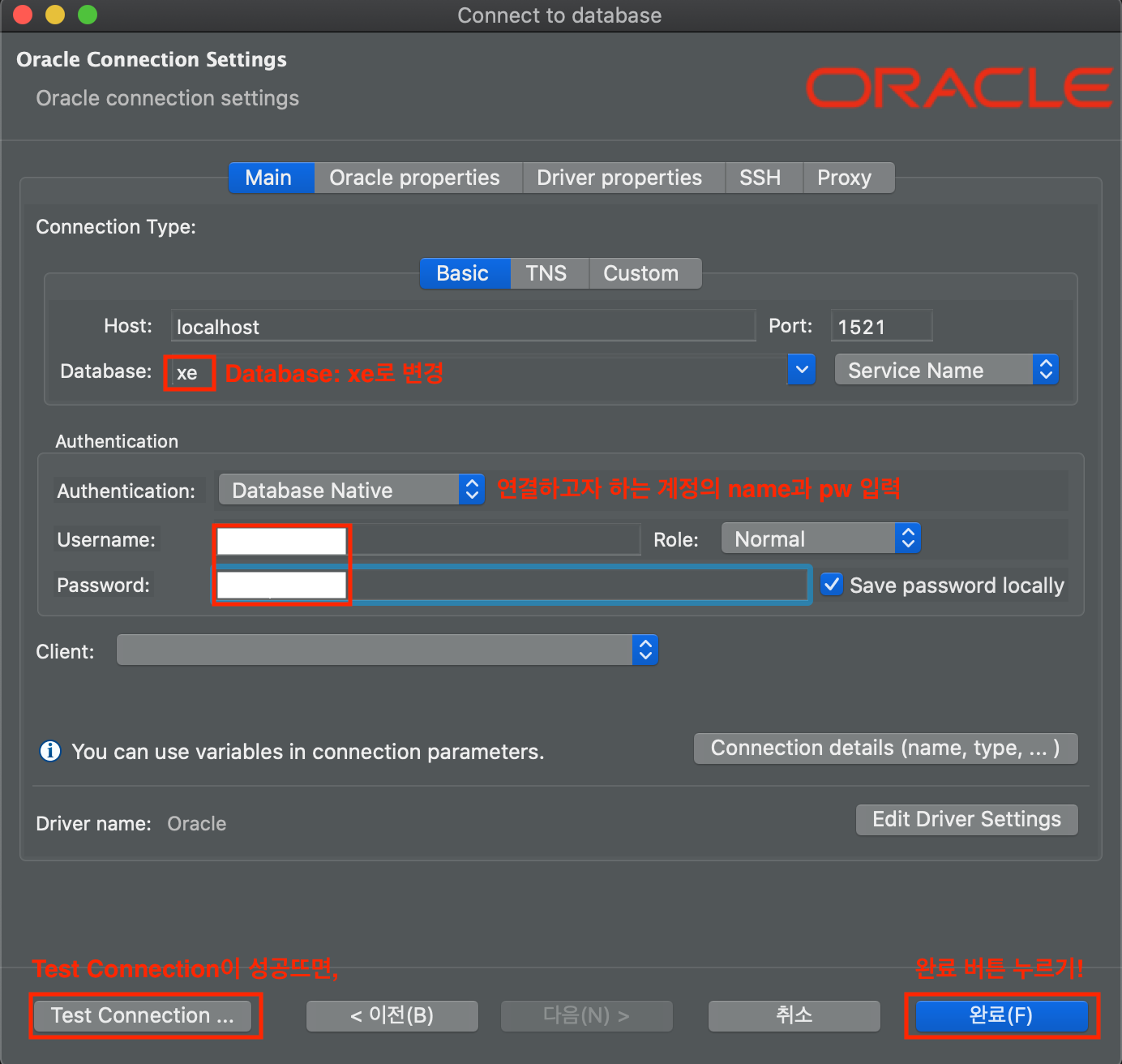Open the Service Name selector
The image size is (1122, 1064).
[x=946, y=370]
